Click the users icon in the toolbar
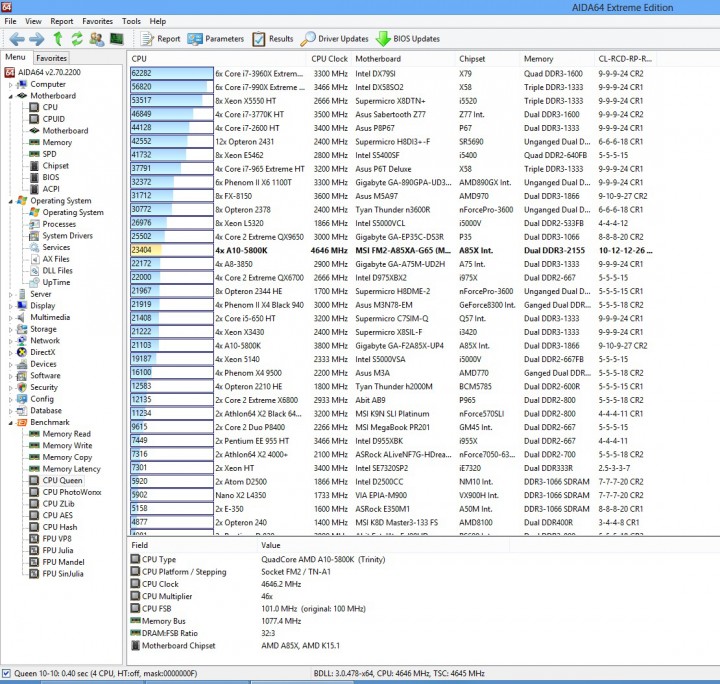The image size is (720, 684). (x=96, y=39)
